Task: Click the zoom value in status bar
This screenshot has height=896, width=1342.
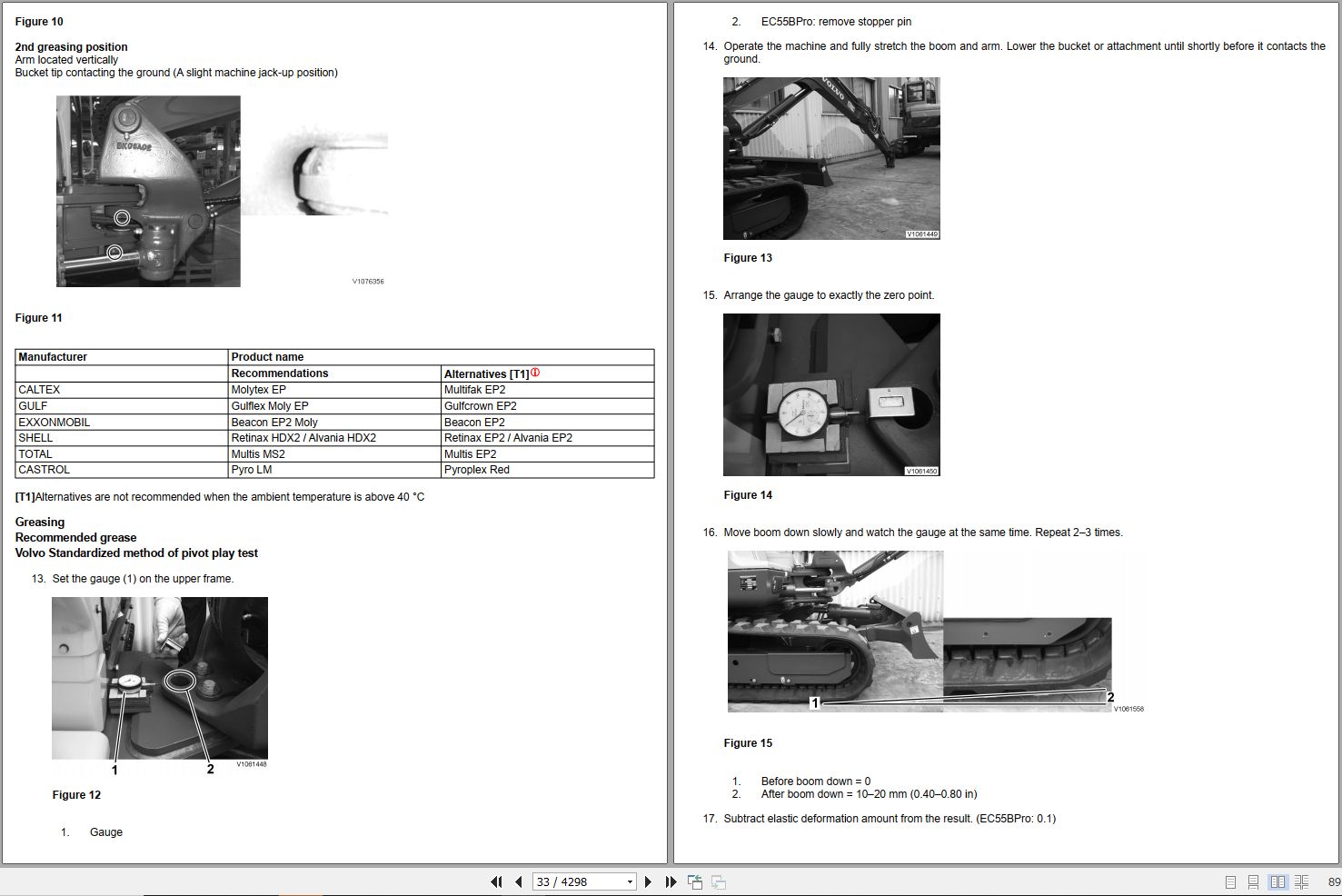Action: [1334, 882]
